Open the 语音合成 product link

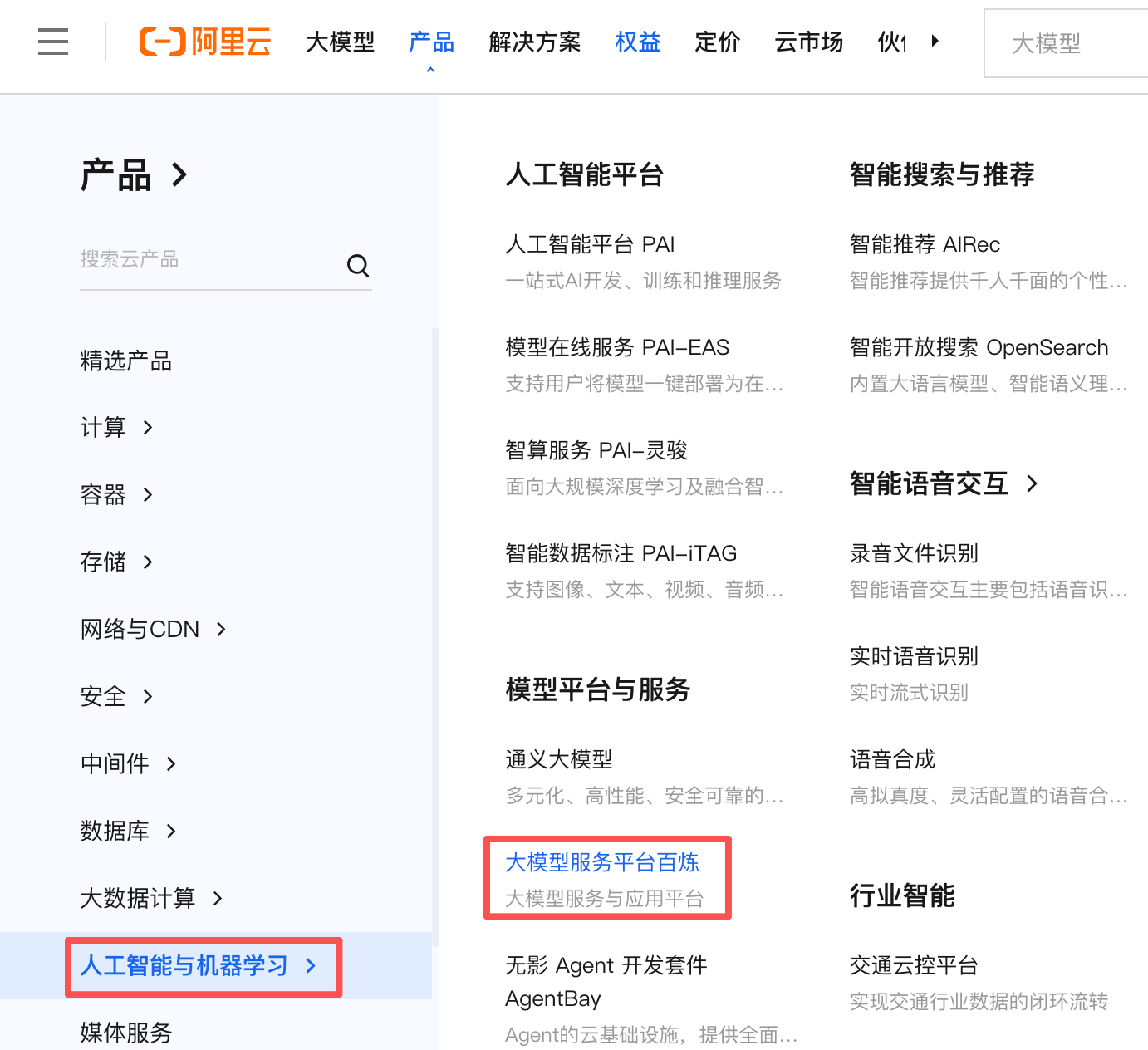892,759
